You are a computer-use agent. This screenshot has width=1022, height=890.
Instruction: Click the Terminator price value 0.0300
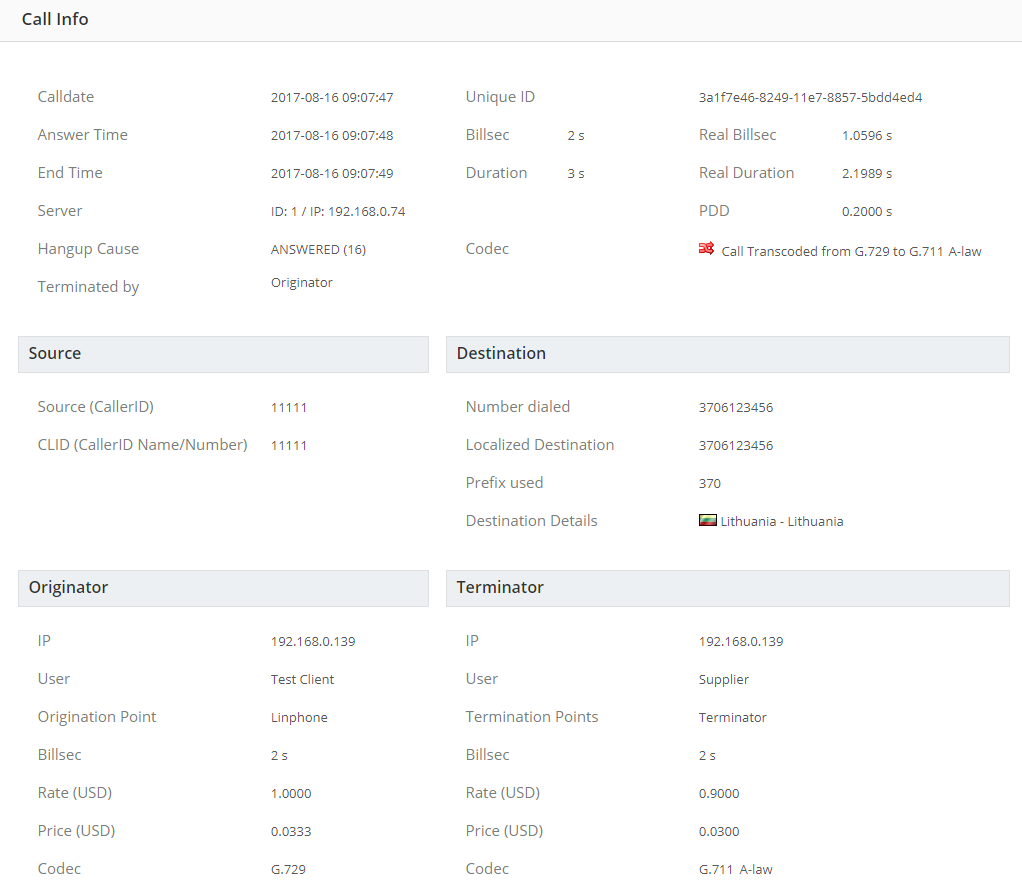(719, 831)
